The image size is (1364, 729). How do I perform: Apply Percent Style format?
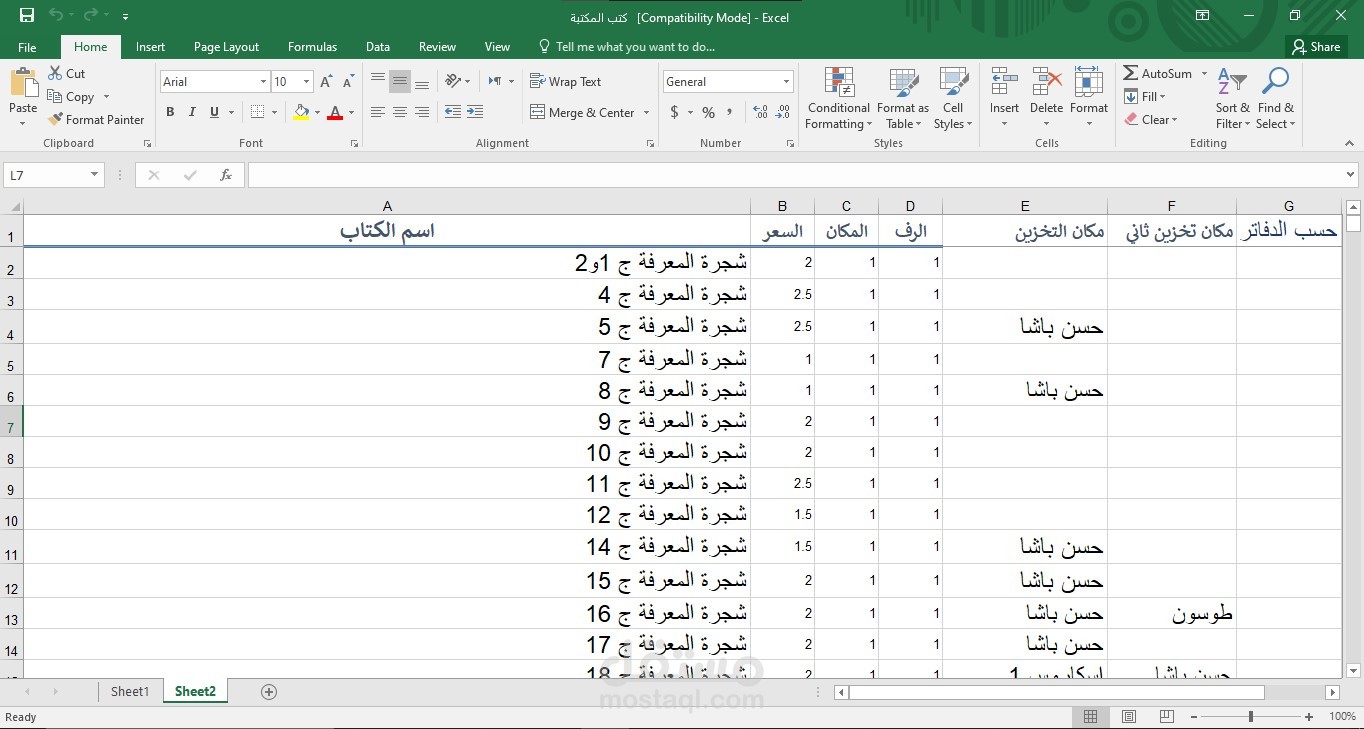(708, 112)
